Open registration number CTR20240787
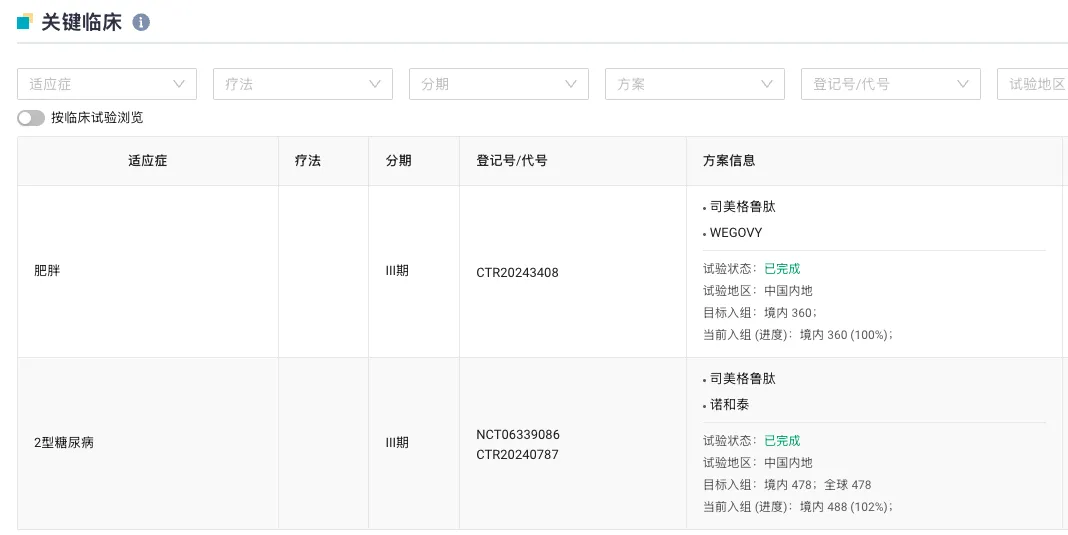The width and height of the screenshot is (1068, 535). tap(517, 454)
